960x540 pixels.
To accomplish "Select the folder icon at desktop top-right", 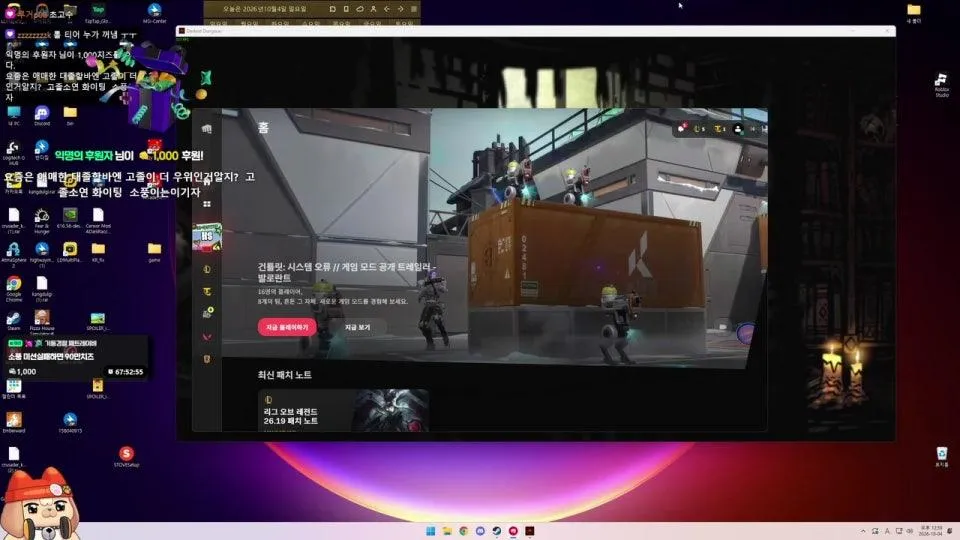I will point(913,12).
